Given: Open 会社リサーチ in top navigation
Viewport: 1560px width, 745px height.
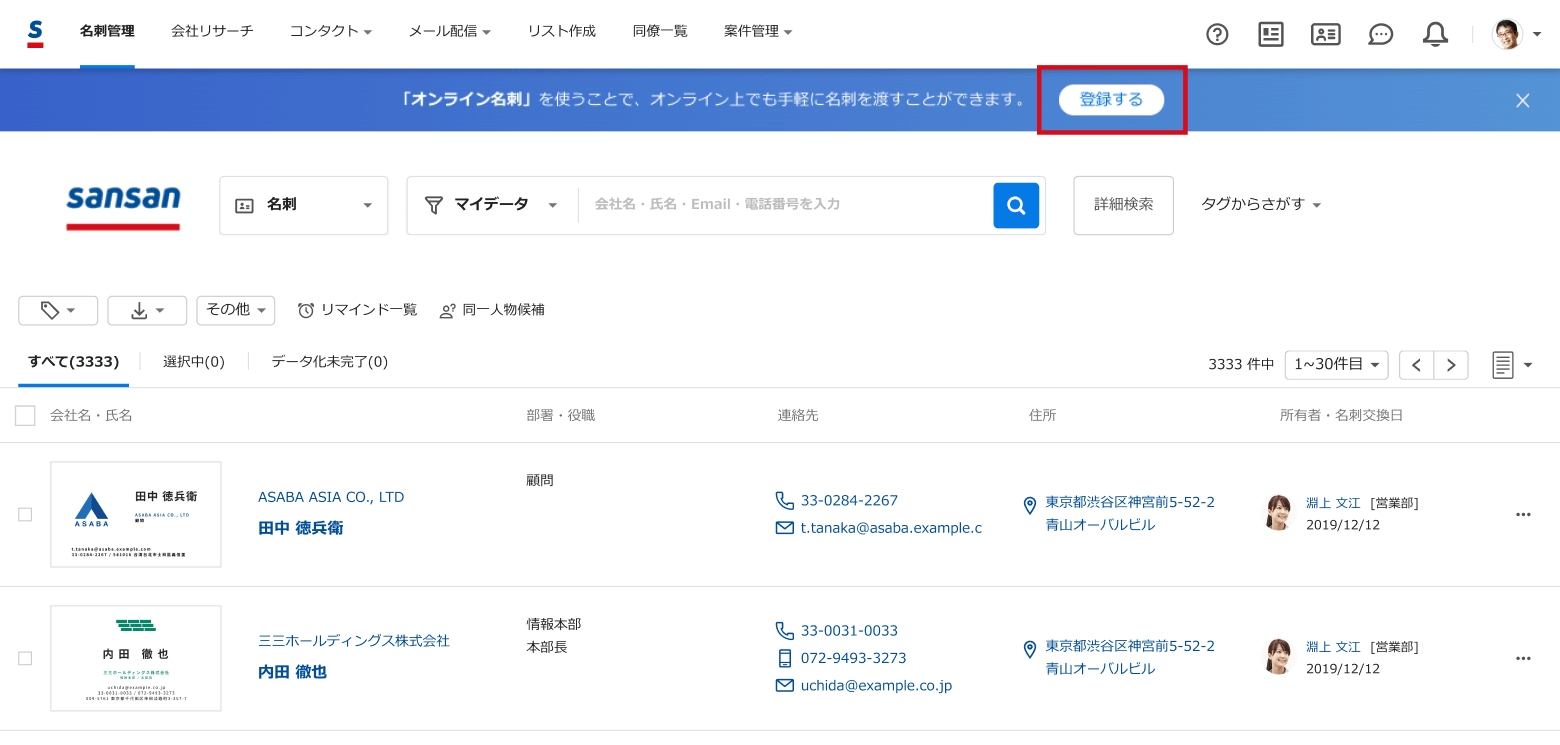Looking at the screenshot, I should pos(212,32).
